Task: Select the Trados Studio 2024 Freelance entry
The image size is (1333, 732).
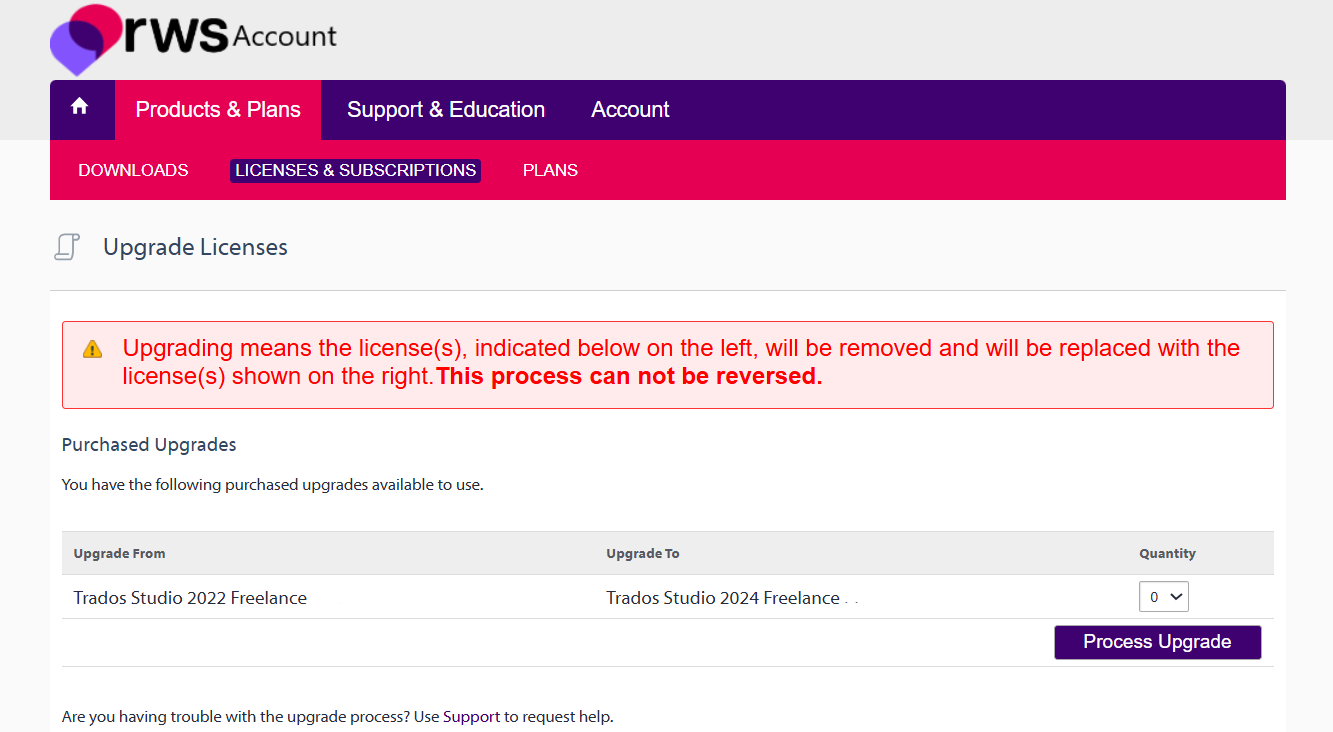Action: 723,598
